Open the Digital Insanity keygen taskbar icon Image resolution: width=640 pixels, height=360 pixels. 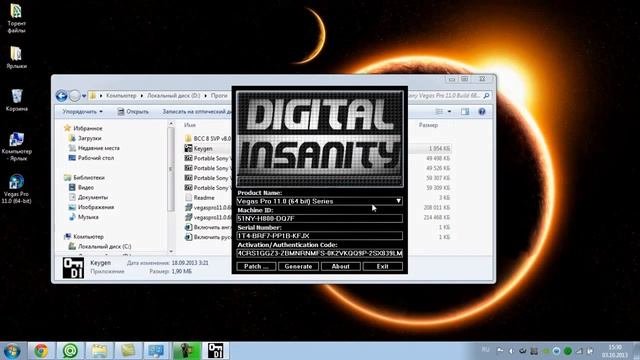coord(216,351)
